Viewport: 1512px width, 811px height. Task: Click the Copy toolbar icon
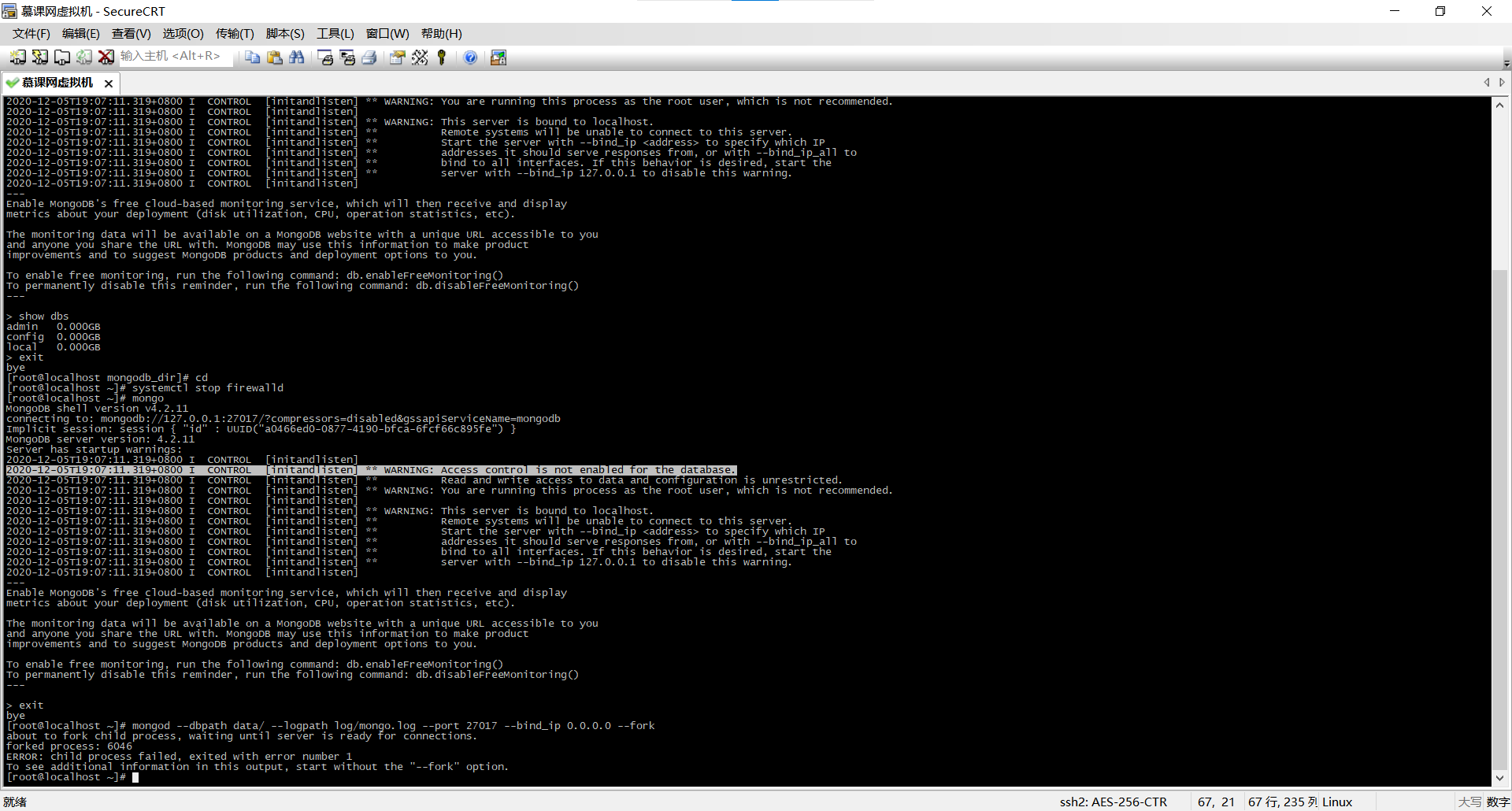tap(252, 57)
